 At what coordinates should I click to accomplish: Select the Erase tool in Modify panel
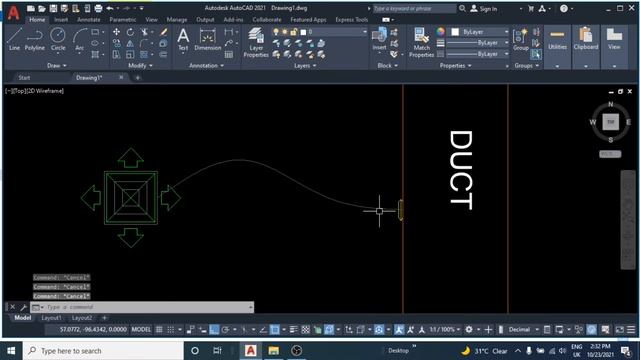(x=164, y=32)
